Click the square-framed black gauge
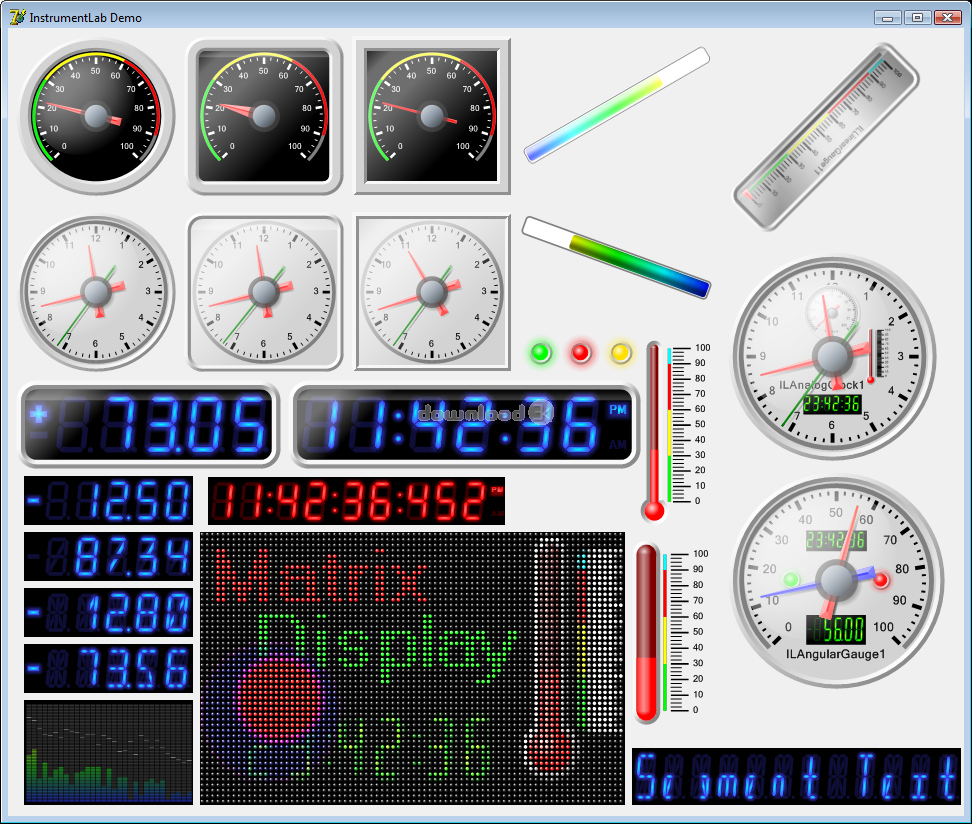Screen dimensions: 972x824 click(432, 117)
